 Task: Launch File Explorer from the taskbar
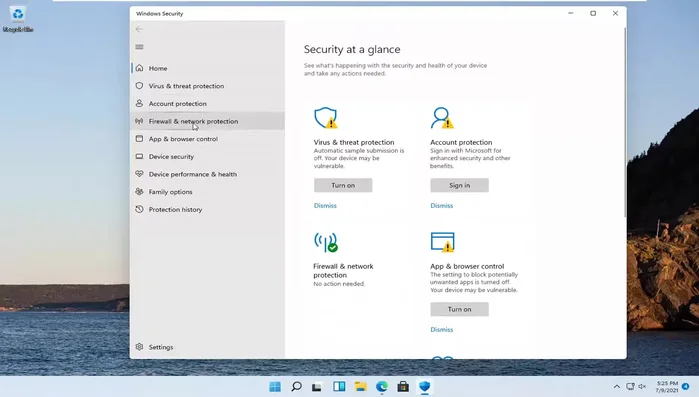[x=361, y=386]
